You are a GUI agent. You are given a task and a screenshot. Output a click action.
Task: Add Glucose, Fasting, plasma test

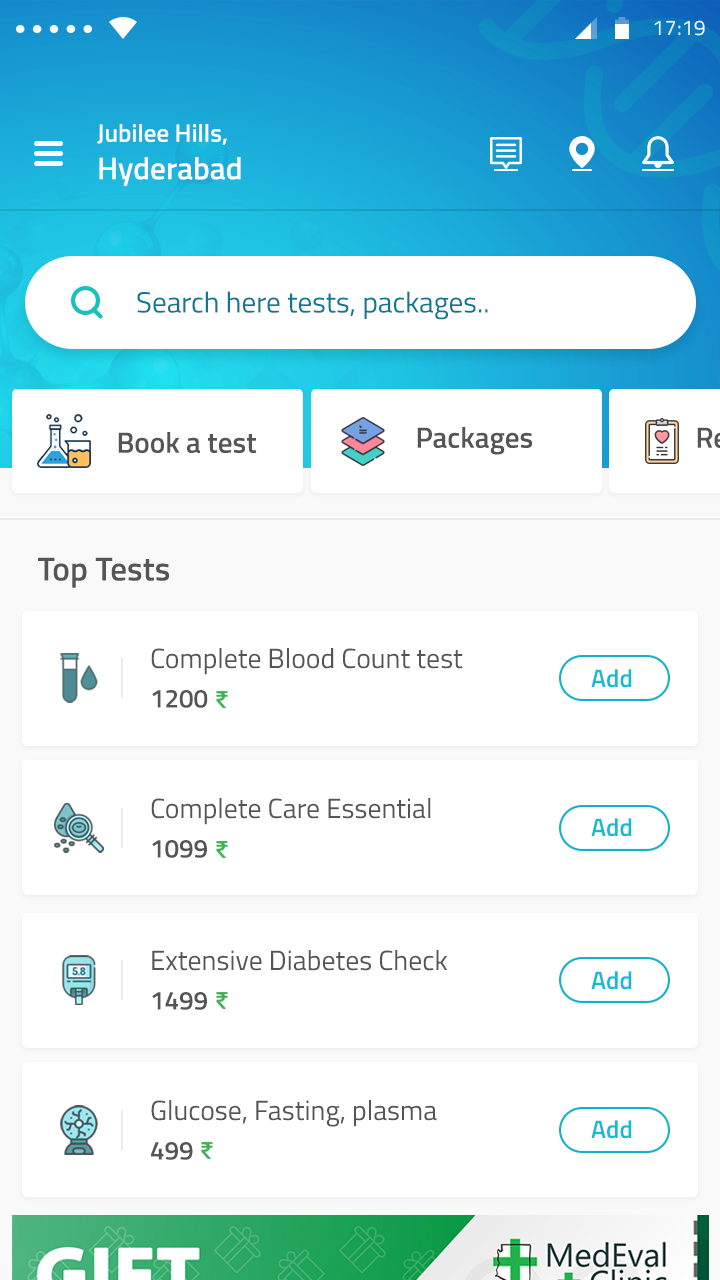tap(613, 1130)
